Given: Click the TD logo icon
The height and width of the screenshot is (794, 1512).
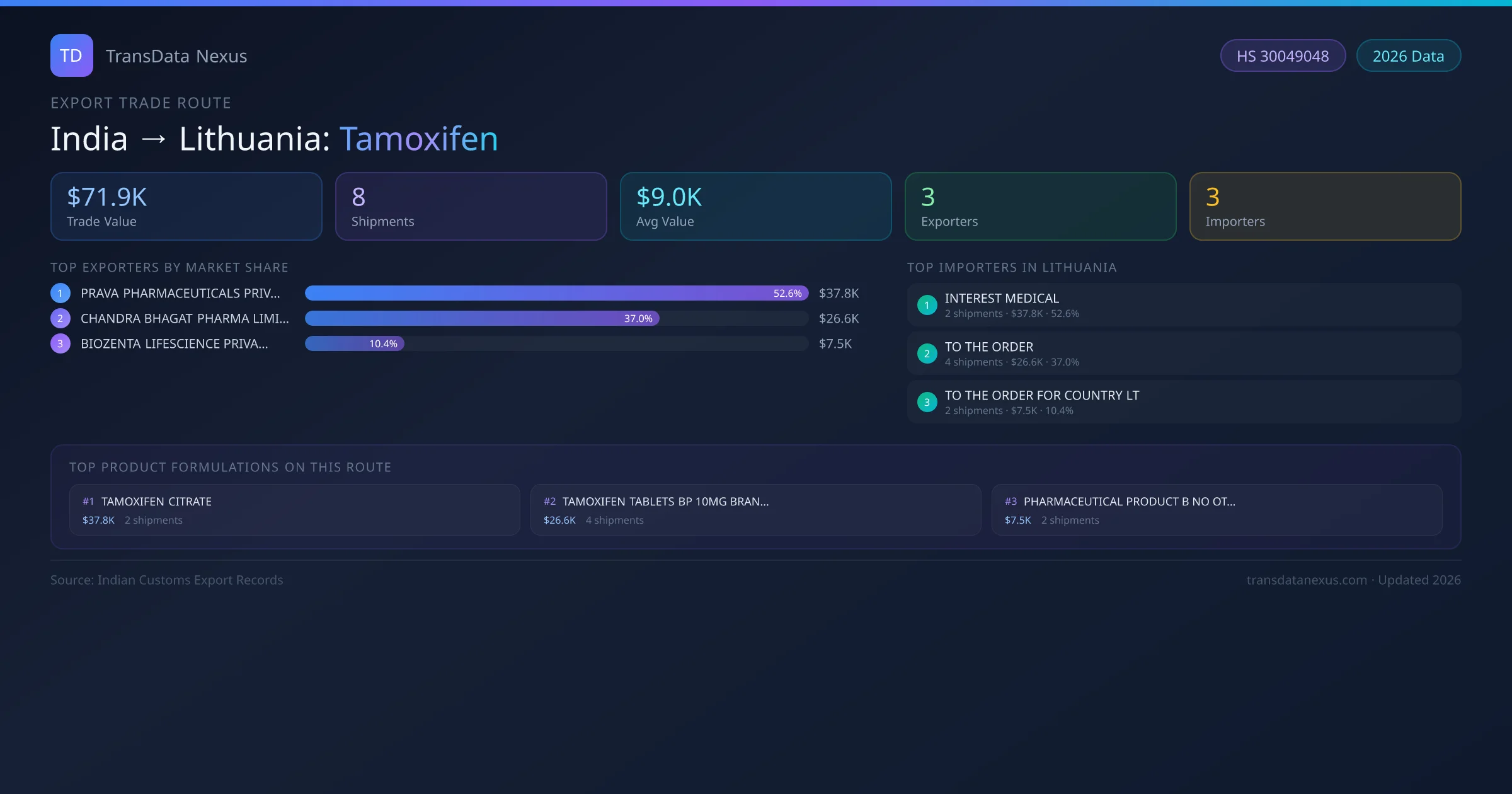Looking at the screenshot, I should pos(71,55).
